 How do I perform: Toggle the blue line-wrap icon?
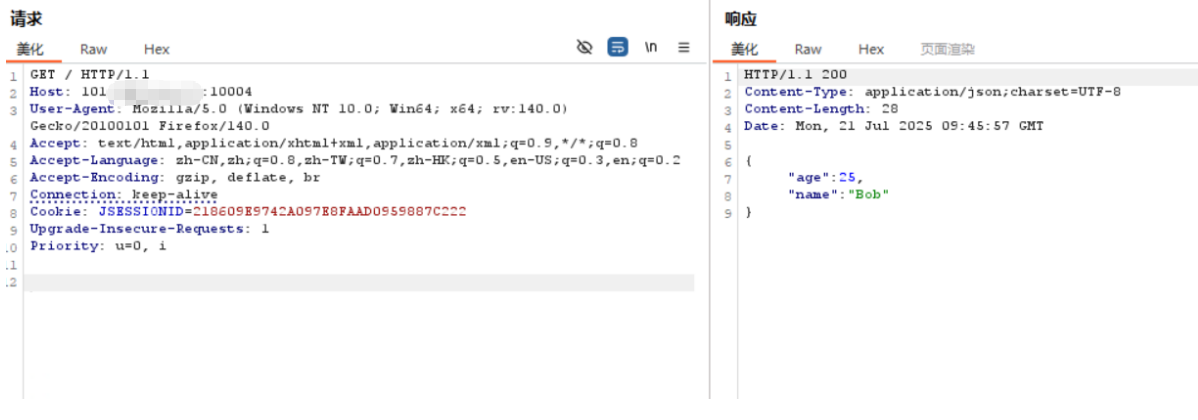tap(618, 47)
